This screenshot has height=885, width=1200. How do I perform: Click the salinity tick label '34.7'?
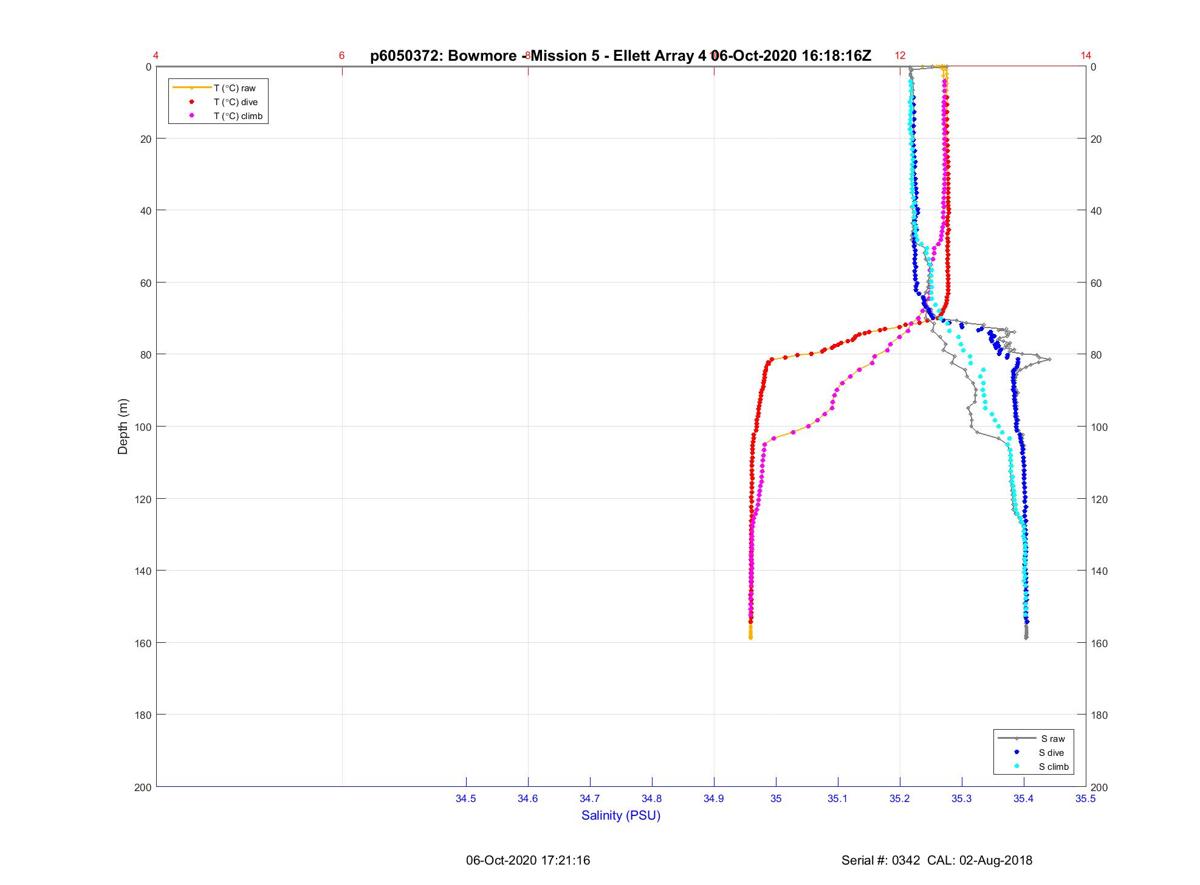tap(590, 799)
